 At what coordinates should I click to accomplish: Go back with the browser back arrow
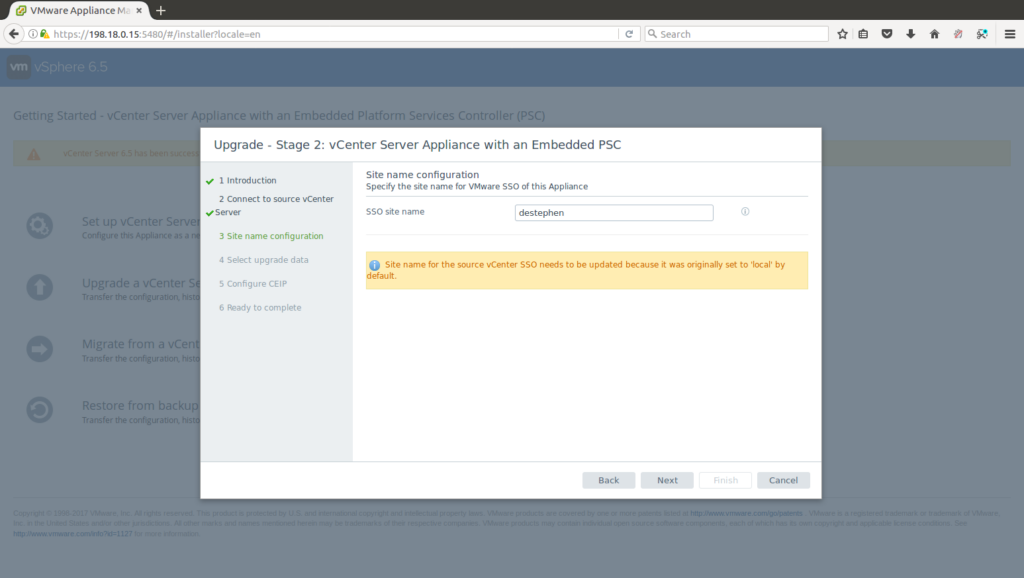[14, 34]
